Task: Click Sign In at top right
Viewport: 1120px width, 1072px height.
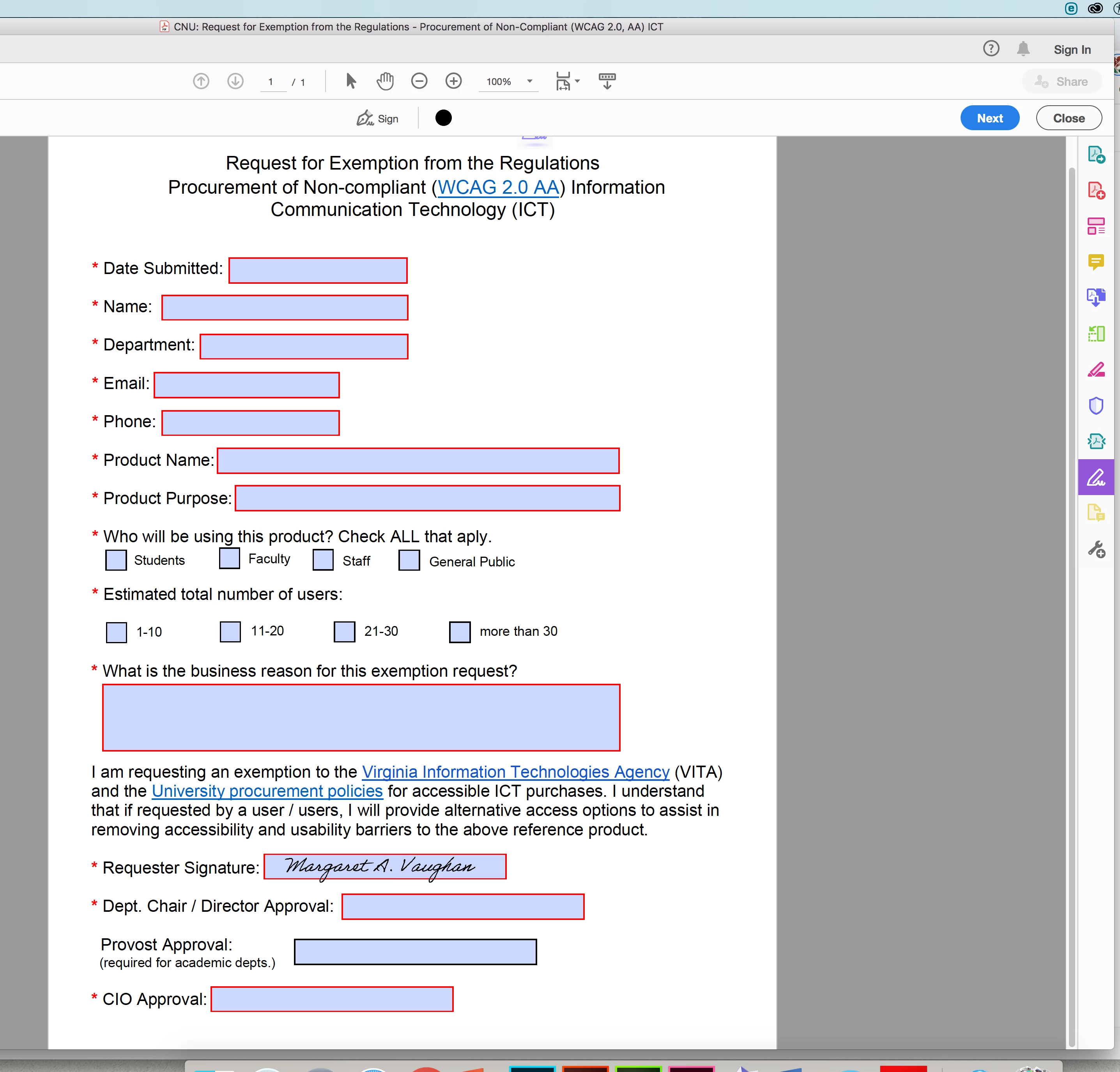Action: coord(1071,50)
